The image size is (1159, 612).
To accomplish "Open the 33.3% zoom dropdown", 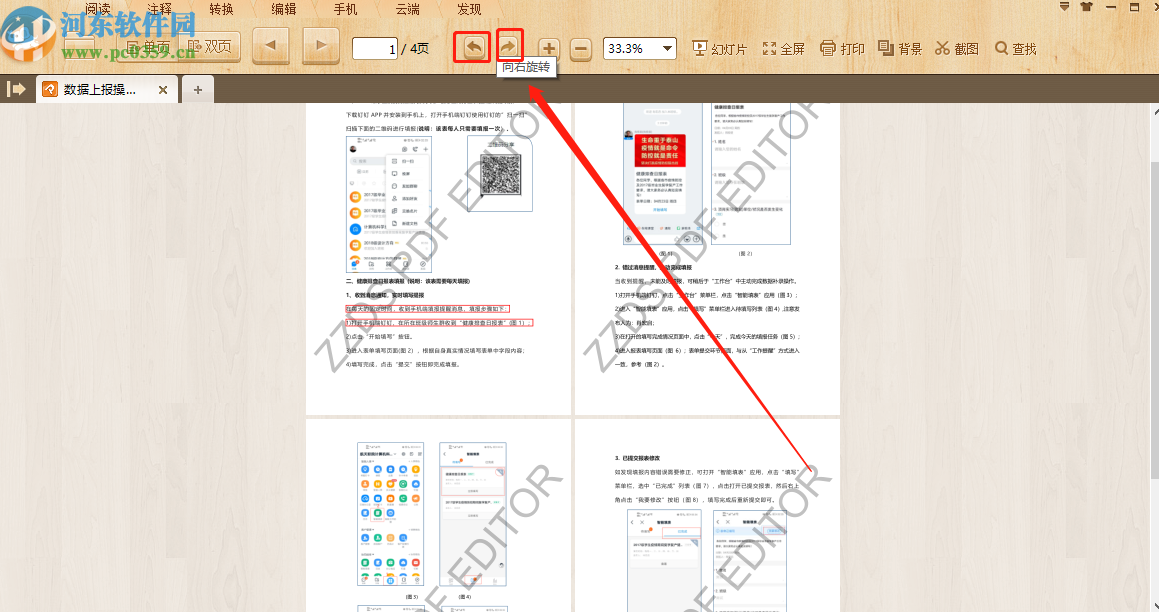I will (639, 49).
